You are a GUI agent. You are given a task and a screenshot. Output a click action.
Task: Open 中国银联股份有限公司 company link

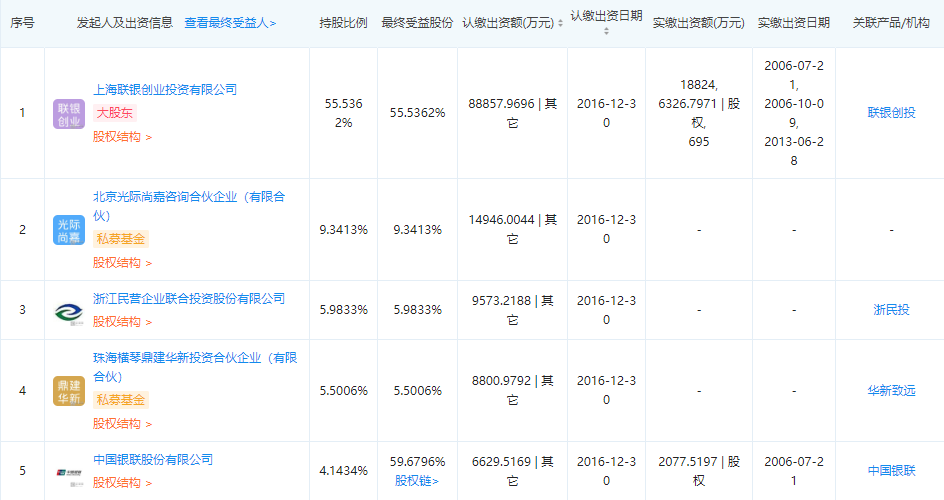(x=153, y=460)
